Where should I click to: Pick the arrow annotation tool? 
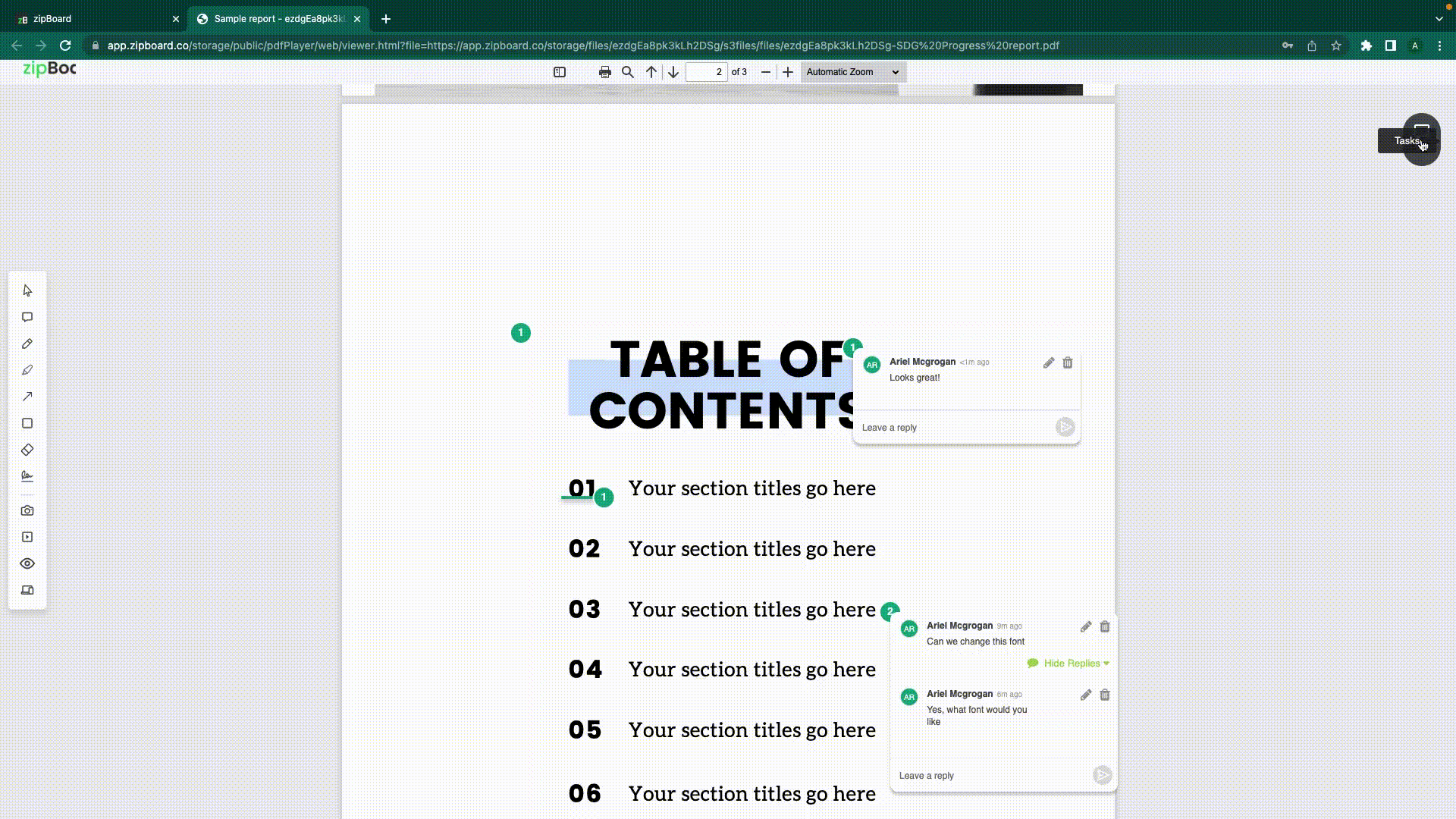point(27,397)
